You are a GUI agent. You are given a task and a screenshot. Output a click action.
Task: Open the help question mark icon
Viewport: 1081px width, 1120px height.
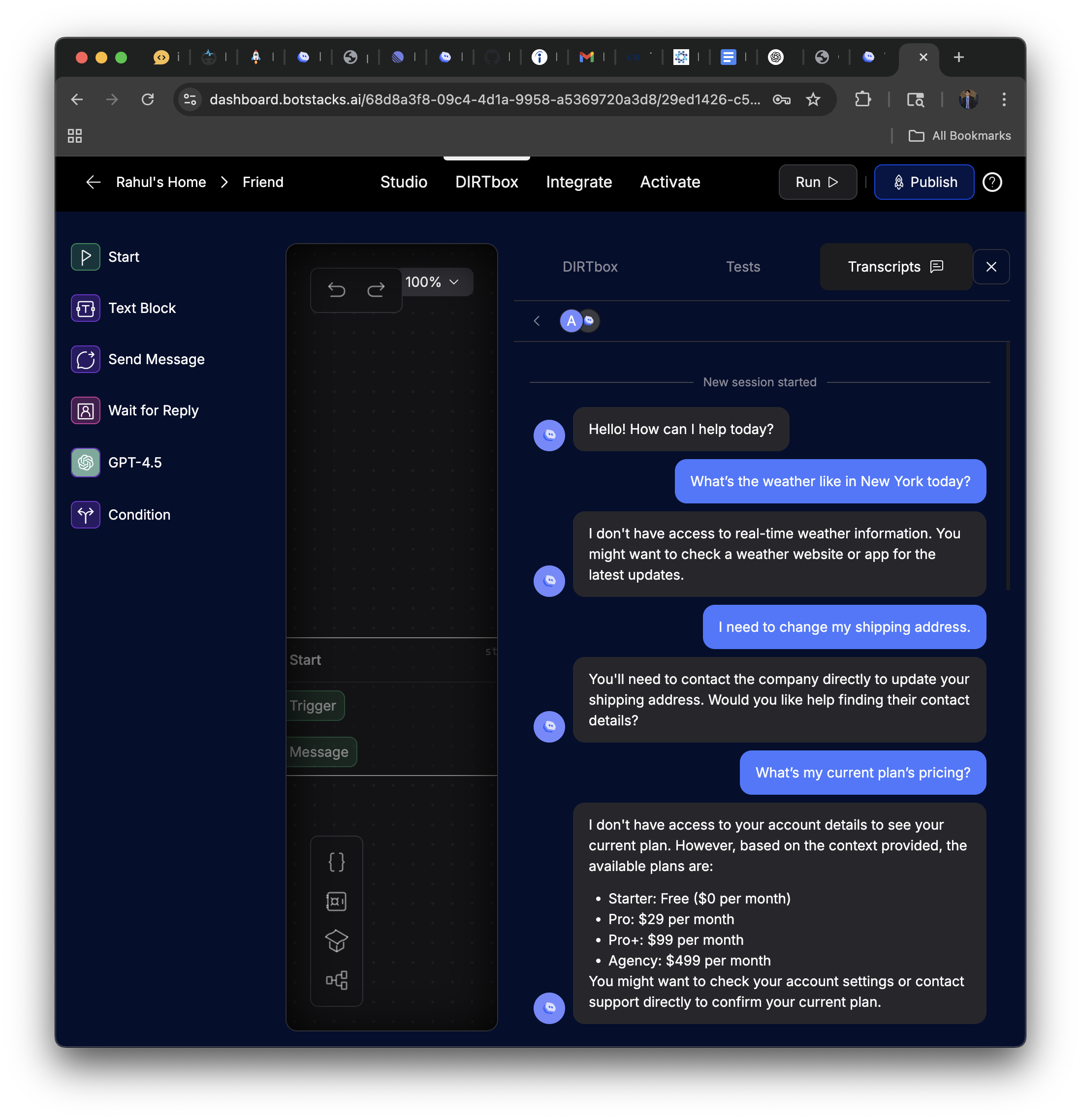click(x=992, y=182)
